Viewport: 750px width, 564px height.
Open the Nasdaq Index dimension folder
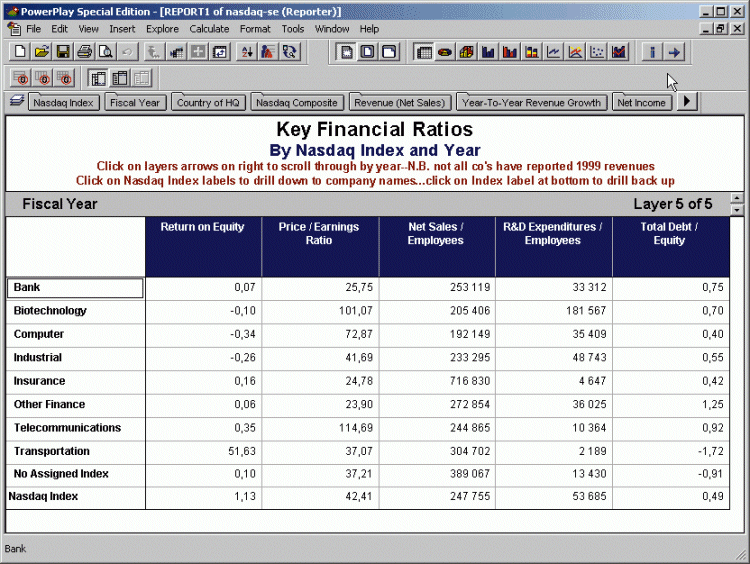tap(64, 102)
